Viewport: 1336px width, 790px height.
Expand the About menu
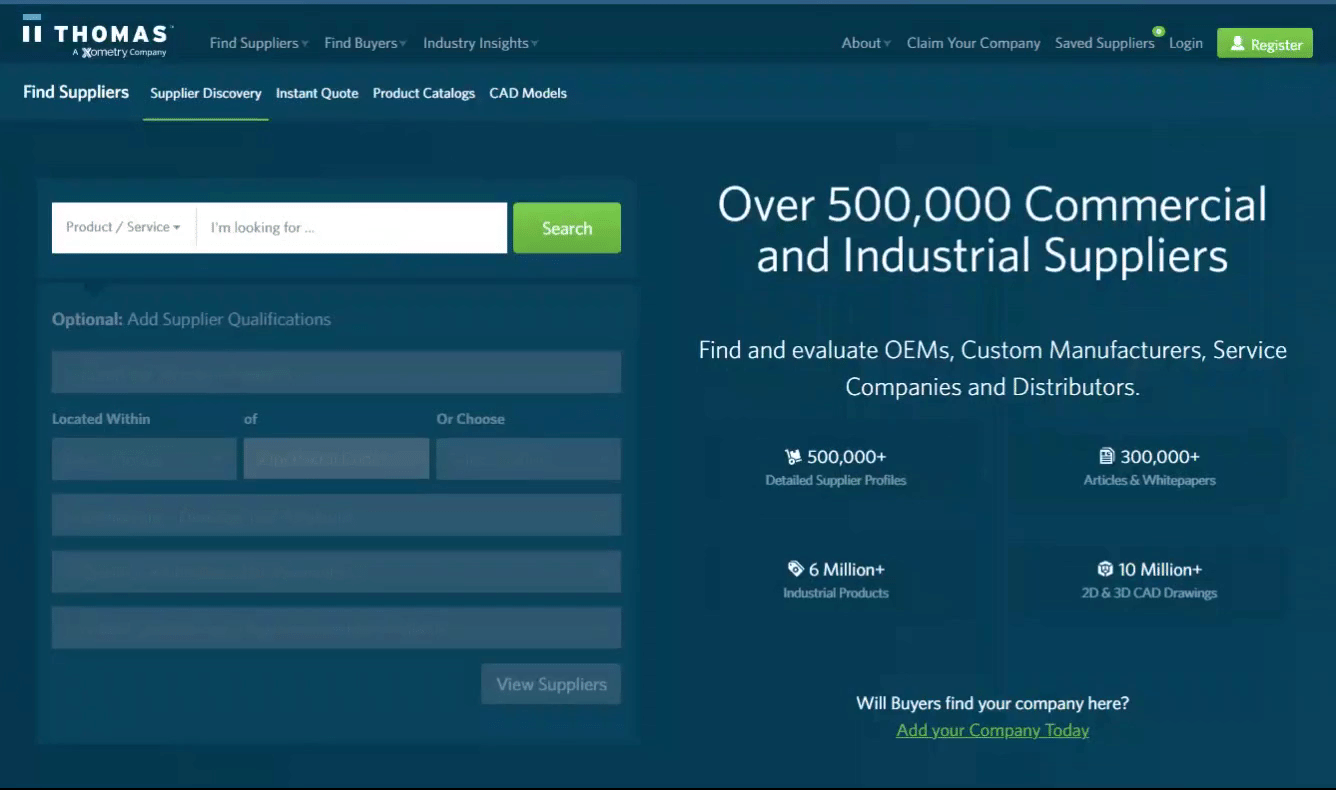866,43
